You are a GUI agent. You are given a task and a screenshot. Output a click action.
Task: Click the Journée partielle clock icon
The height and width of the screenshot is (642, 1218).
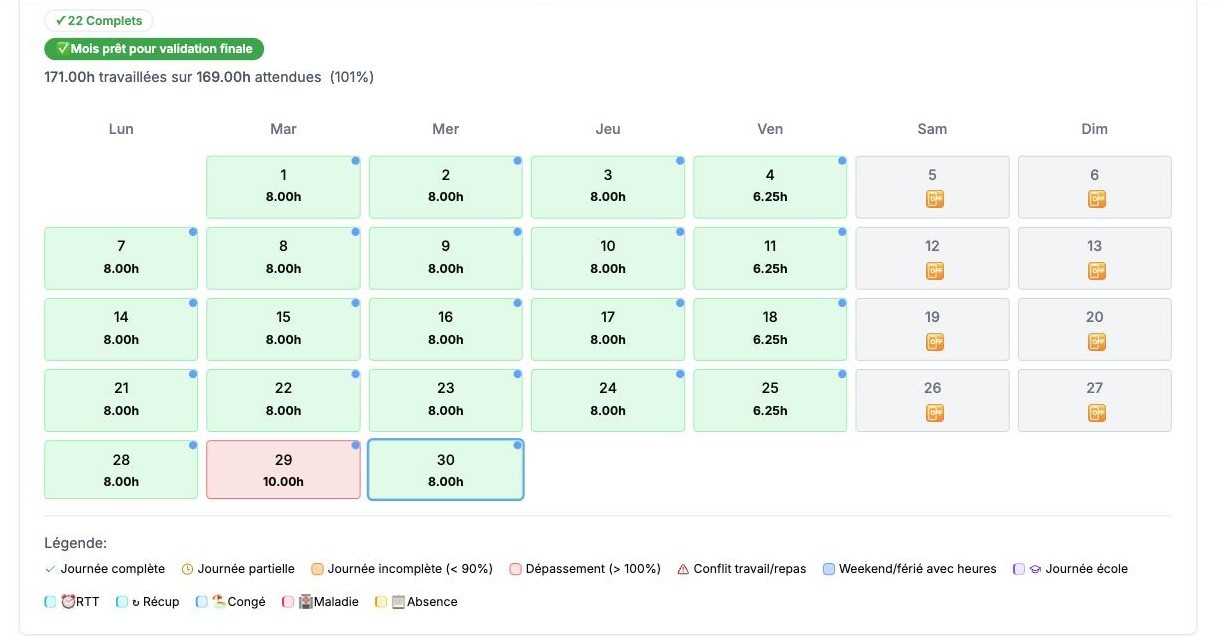coord(187,569)
